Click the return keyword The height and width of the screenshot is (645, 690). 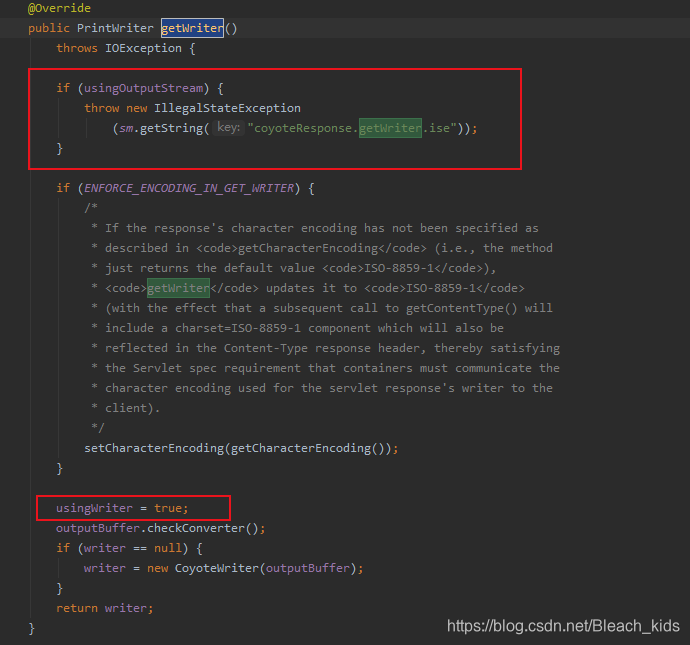click(77, 608)
